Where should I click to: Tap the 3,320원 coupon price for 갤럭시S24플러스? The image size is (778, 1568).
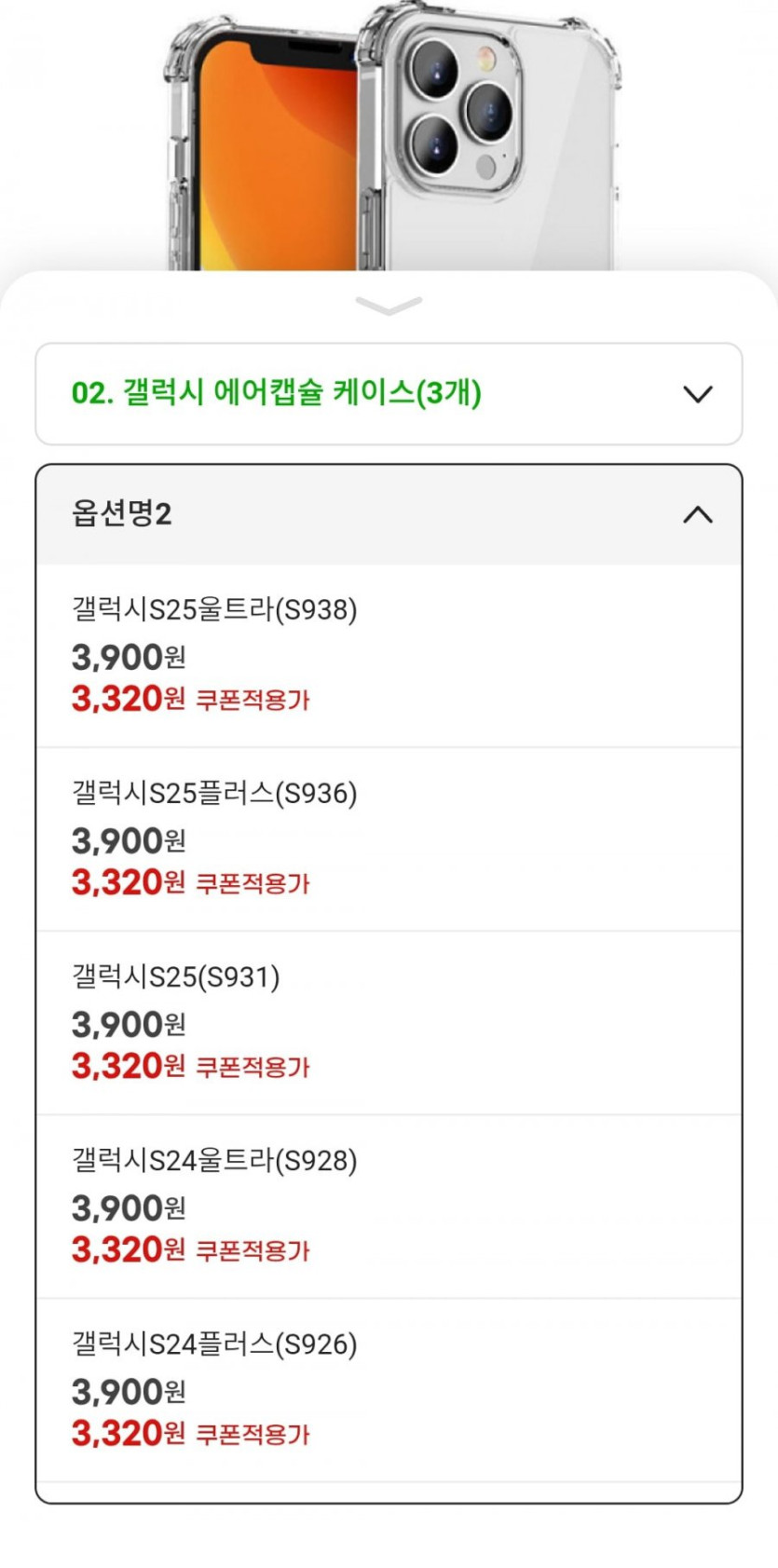click(129, 1433)
